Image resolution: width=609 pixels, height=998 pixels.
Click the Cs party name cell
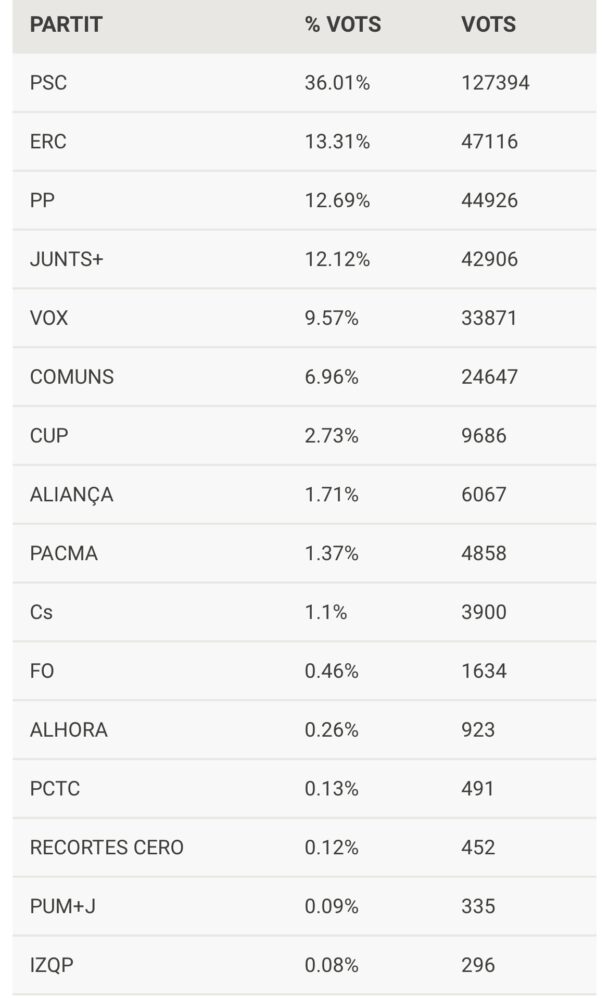[x=42, y=612]
